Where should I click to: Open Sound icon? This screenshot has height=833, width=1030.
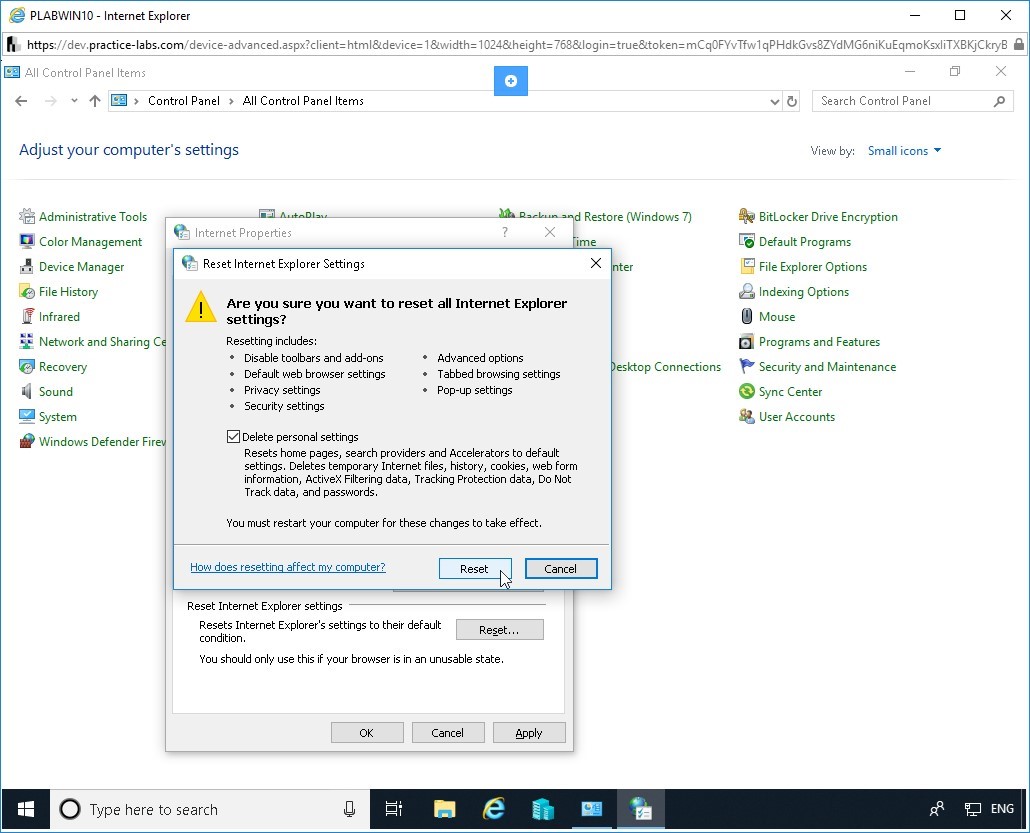tap(27, 391)
